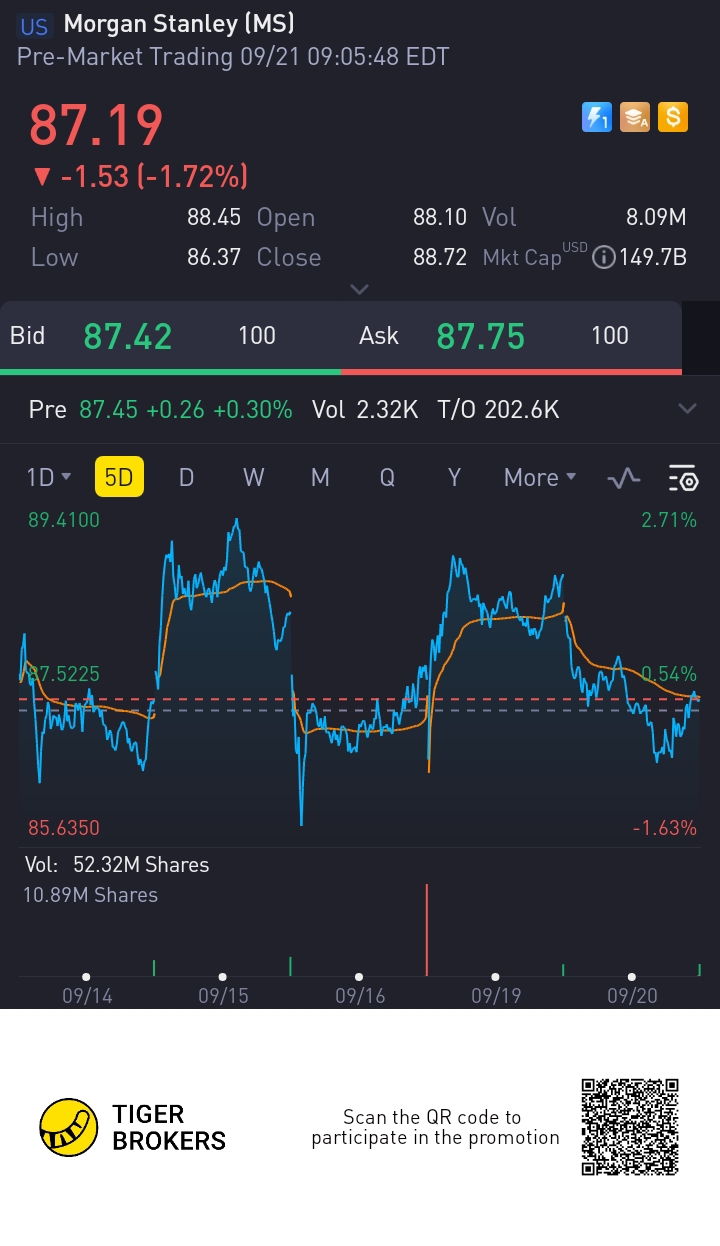The width and height of the screenshot is (720, 1246).
Task: Tap the Pre price 87.45
Action: tap(108, 409)
